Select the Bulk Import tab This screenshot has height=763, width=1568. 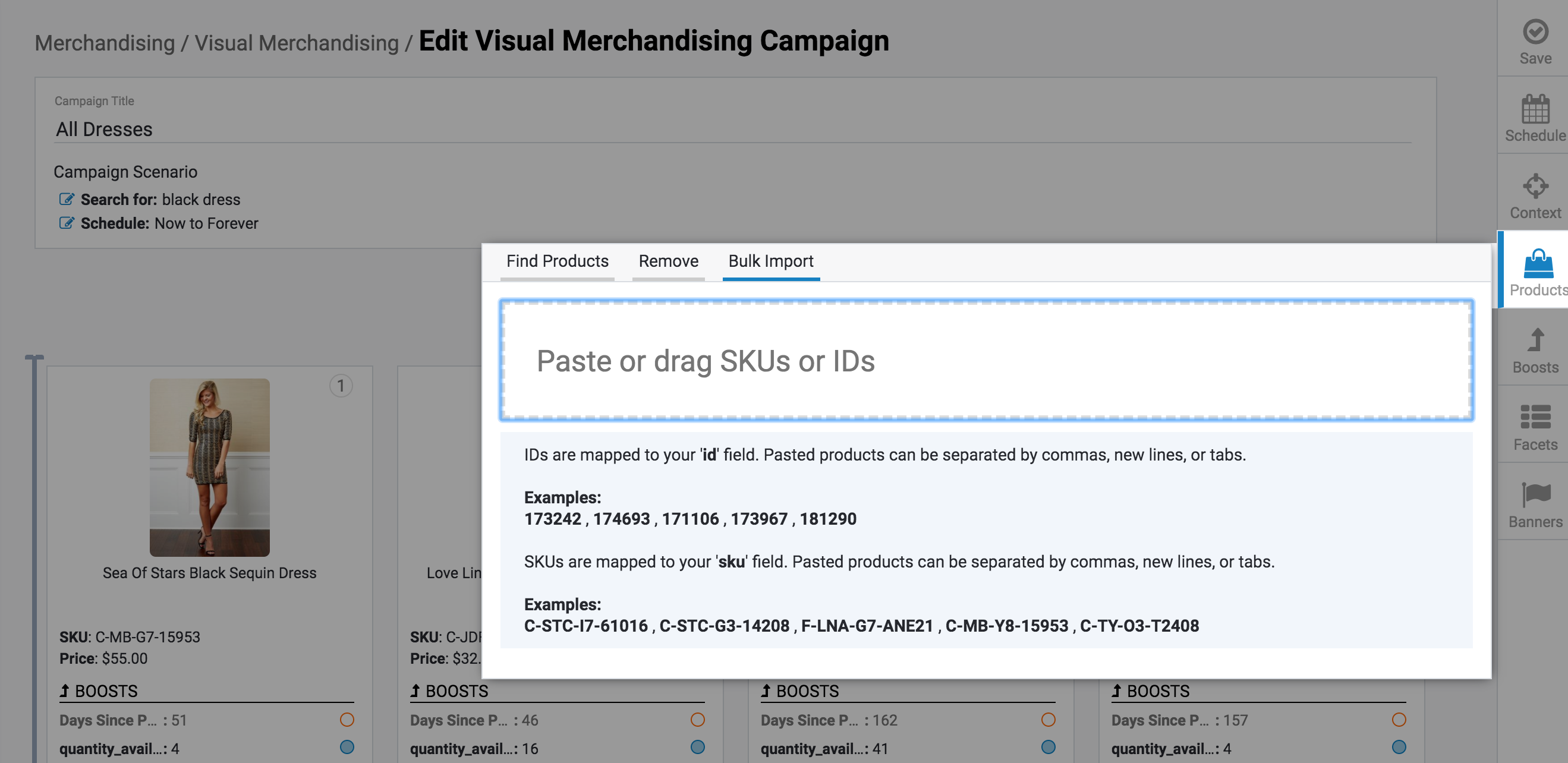(x=770, y=261)
